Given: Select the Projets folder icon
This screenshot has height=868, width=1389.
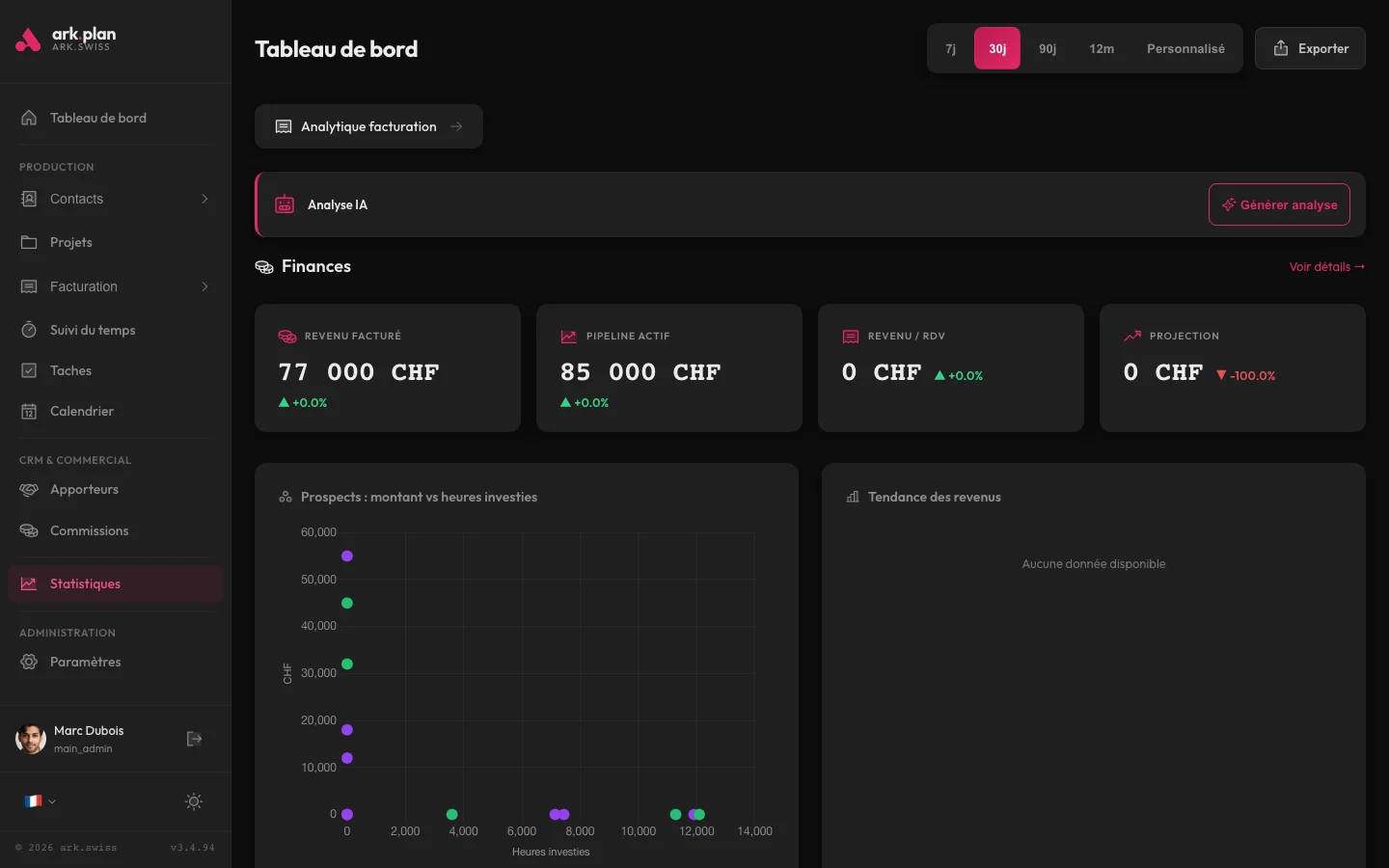Looking at the screenshot, I should point(30,242).
